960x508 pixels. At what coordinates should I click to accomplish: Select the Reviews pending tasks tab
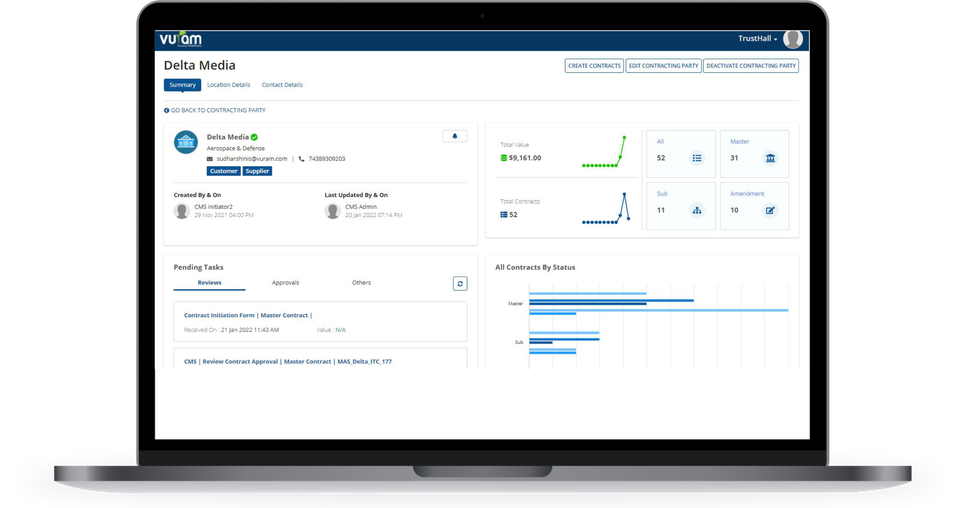point(209,283)
